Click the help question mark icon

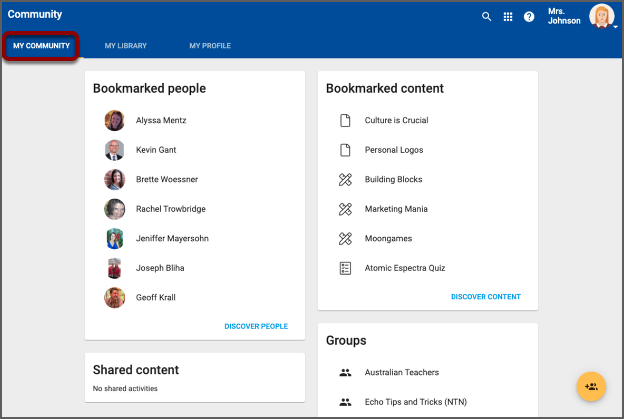(x=529, y=17)
